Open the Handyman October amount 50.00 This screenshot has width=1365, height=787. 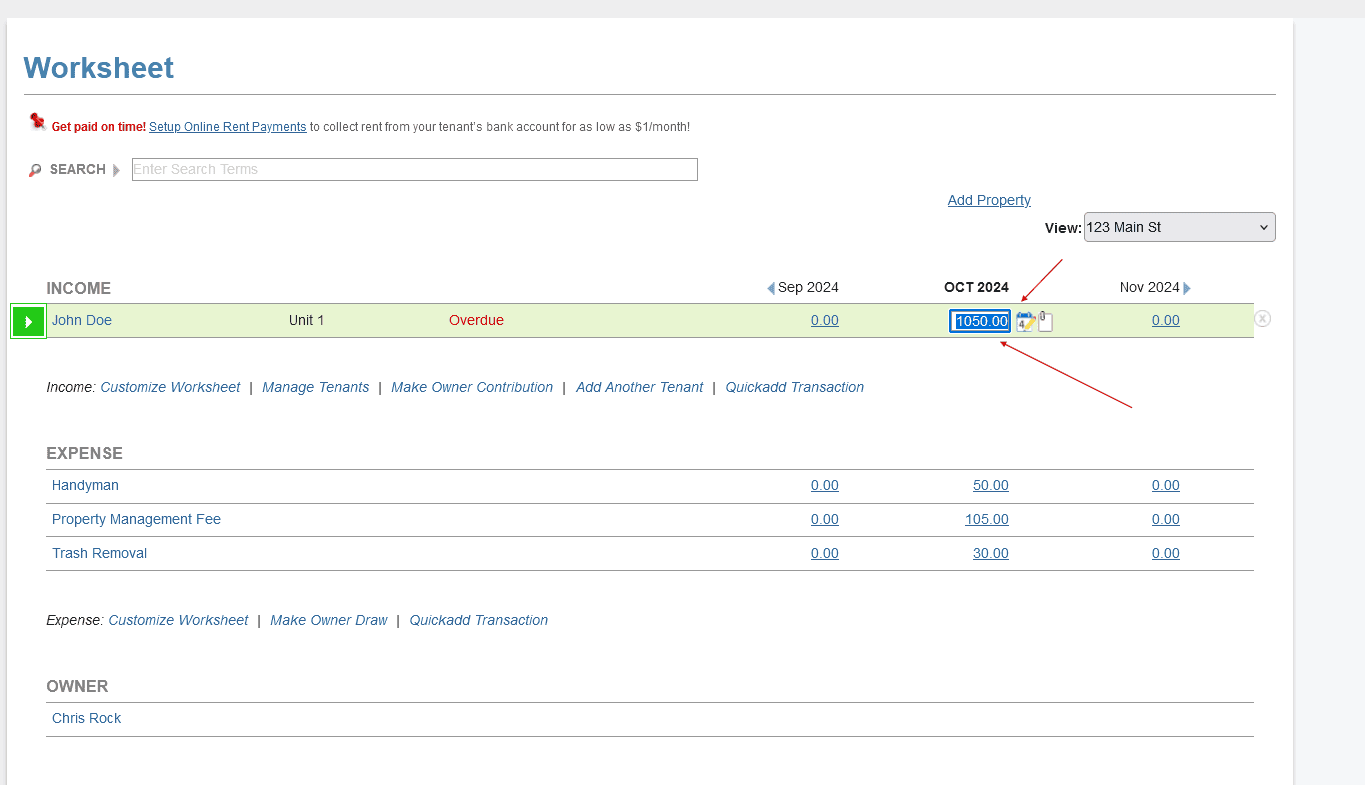click(x=990, y=485)
